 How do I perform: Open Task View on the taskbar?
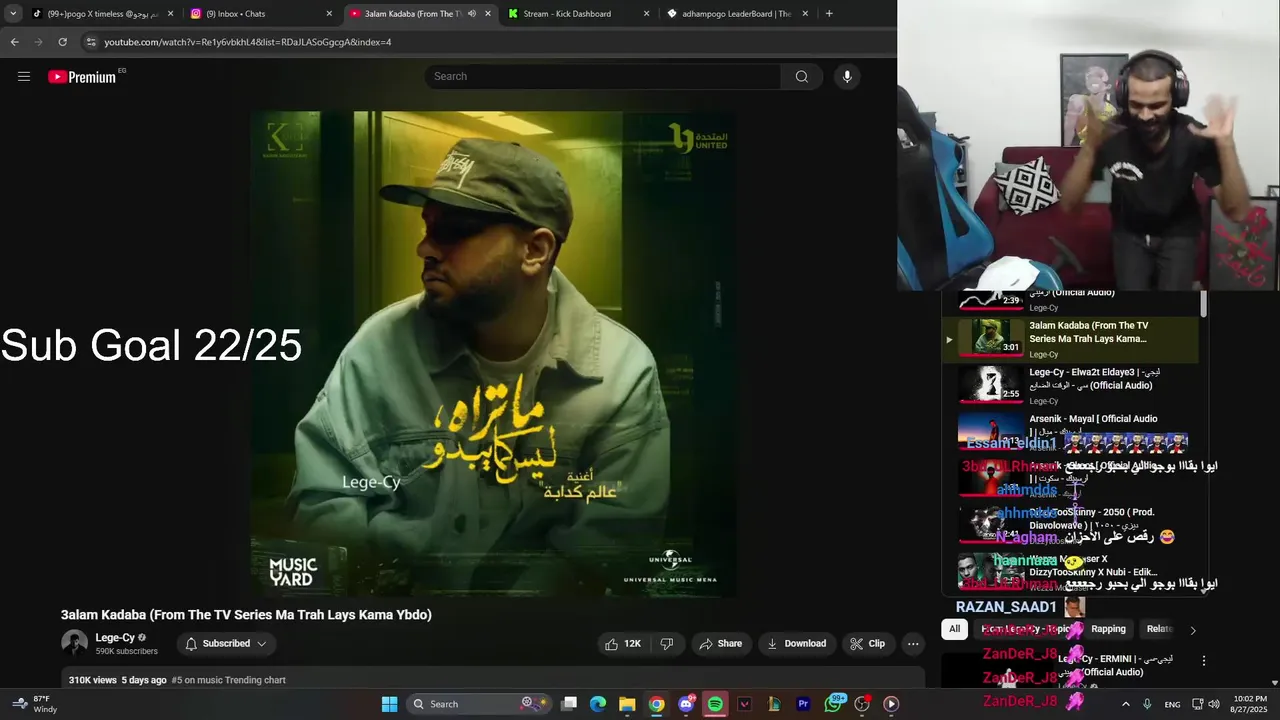[x=569, y=704]
